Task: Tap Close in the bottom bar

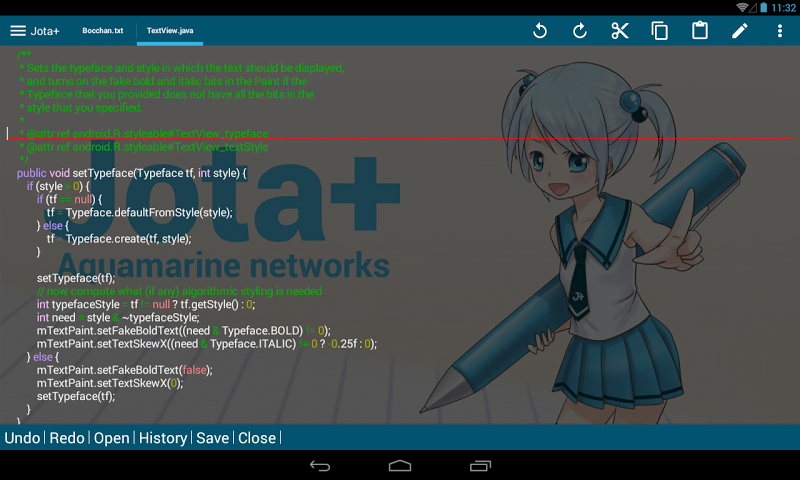Action: [257, 438]
